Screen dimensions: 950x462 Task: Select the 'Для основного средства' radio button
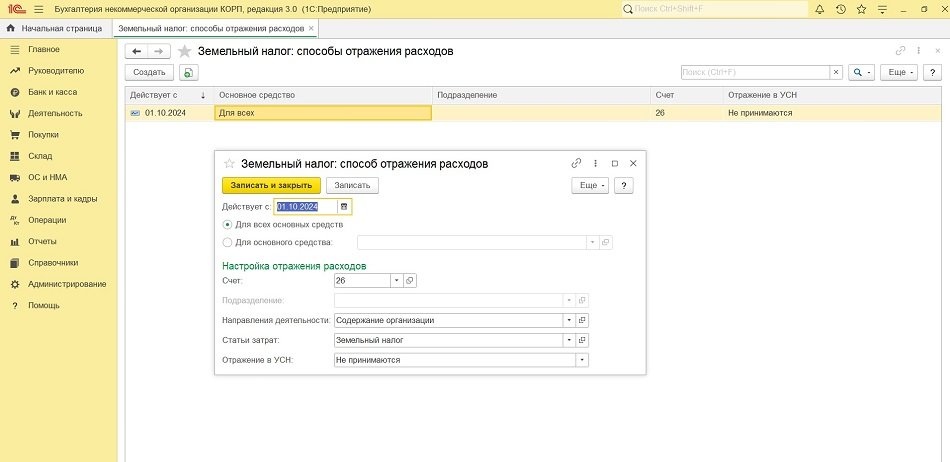227,242
